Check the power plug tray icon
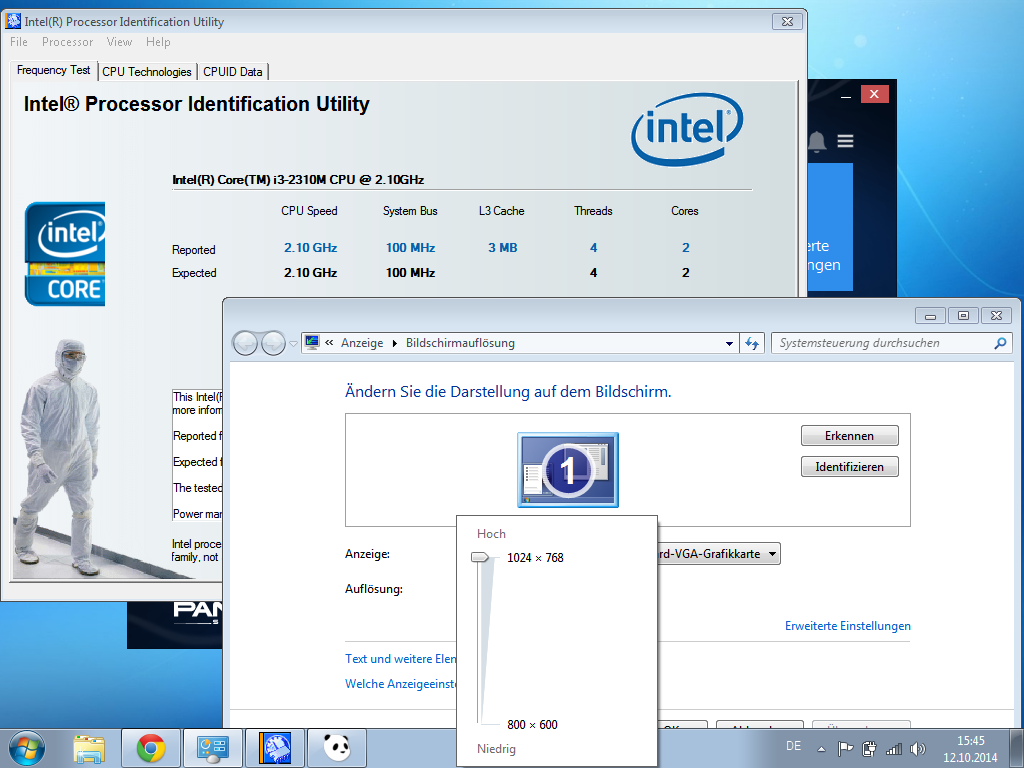The image size is (1024, 768). (869, 748)
